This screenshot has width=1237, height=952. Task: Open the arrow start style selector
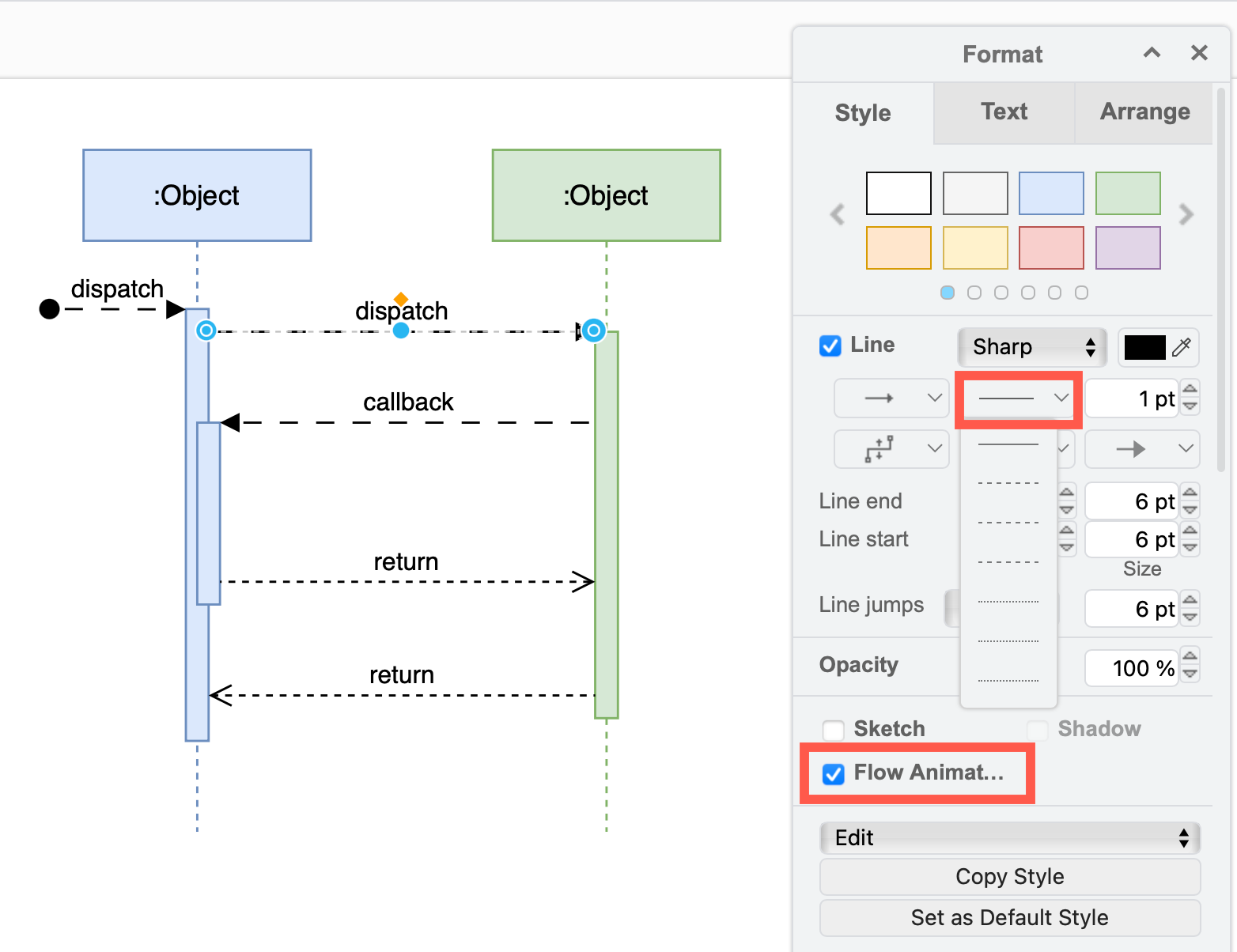pyautogui.click(x=891, y=398)
